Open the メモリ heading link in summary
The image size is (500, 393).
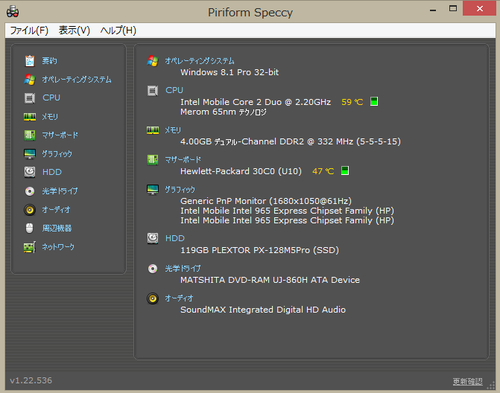pos(173,130)
